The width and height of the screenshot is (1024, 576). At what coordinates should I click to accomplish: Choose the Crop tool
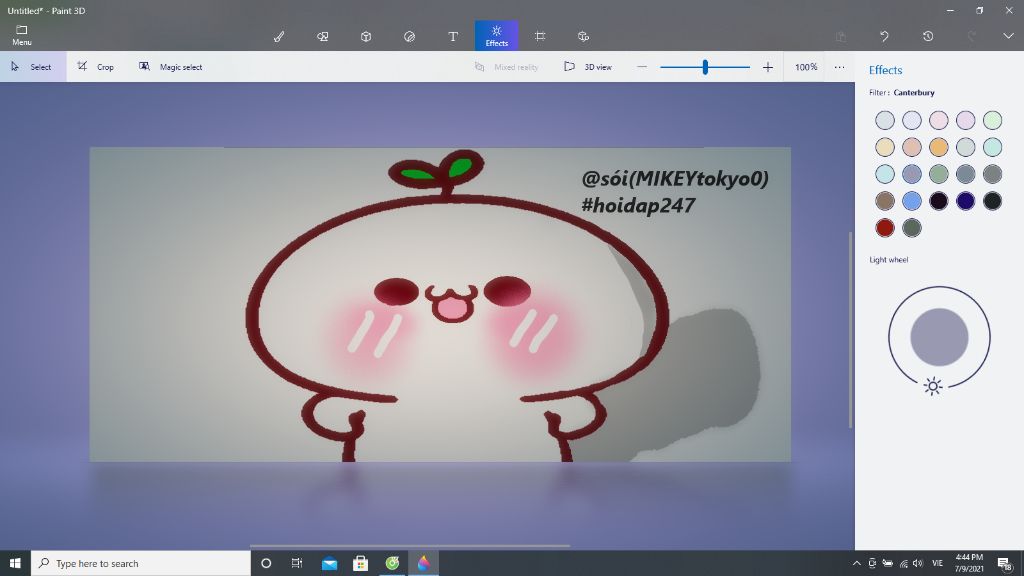(x=96, y=67)
